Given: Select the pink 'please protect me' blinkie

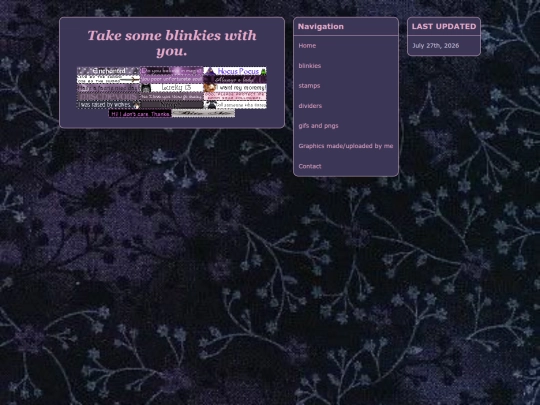Looking at the screenshot, I should (235, 96).
